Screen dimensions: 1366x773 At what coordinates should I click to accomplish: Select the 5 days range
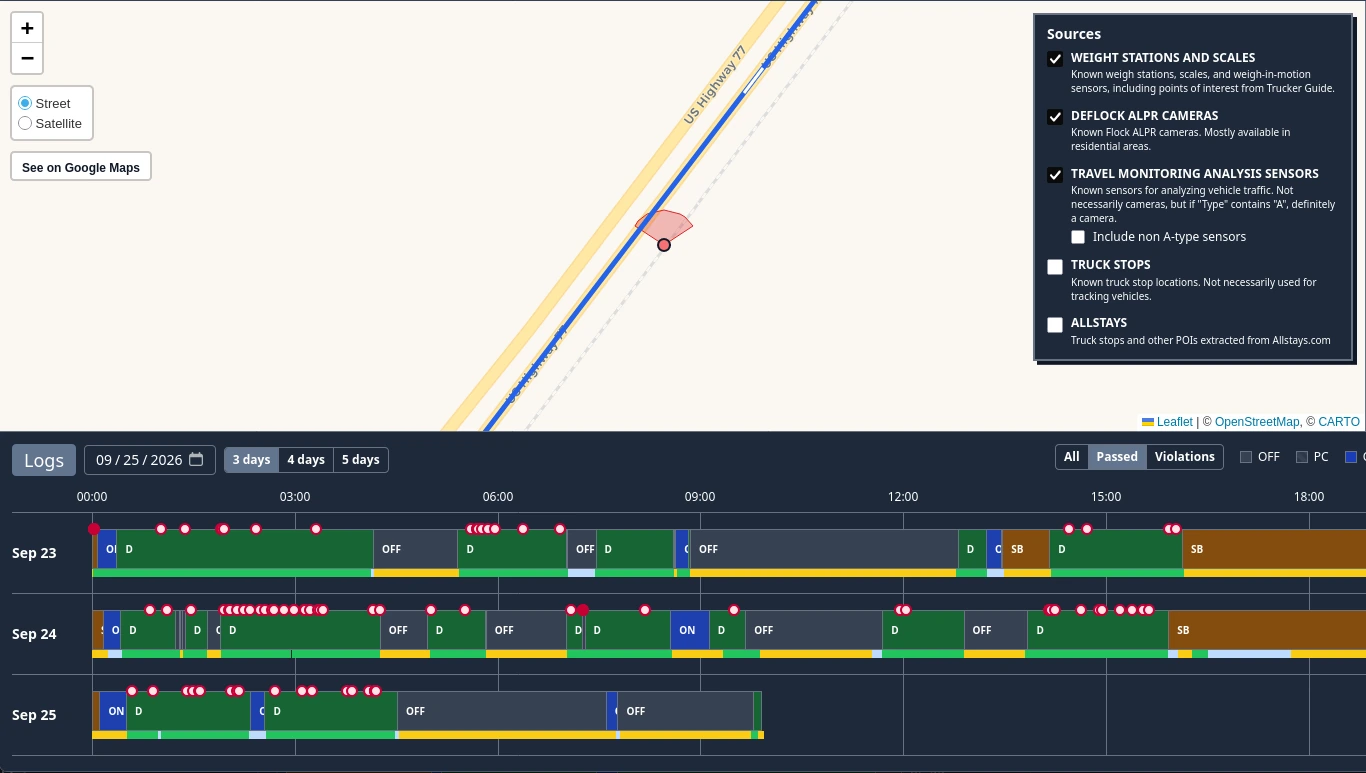click(x=360, y=460)
